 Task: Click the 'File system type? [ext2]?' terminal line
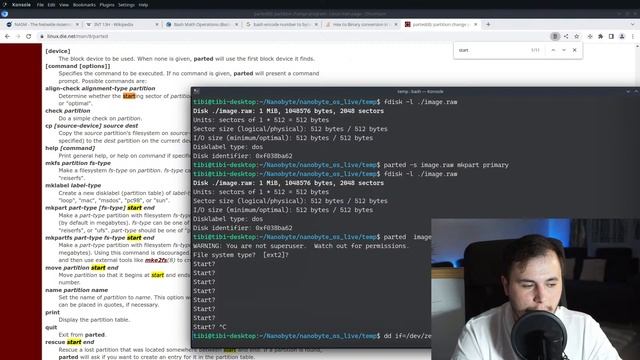coord(241,255)
